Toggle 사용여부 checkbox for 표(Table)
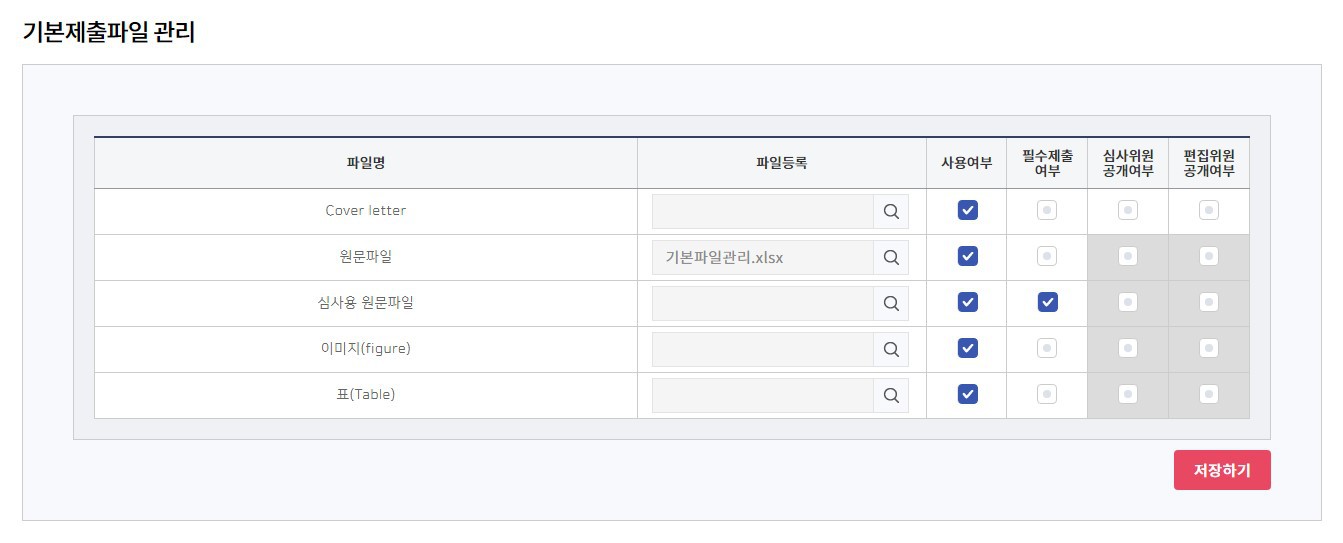Image resolution: width=1343 pixels, height=543 pixels. 967,394
